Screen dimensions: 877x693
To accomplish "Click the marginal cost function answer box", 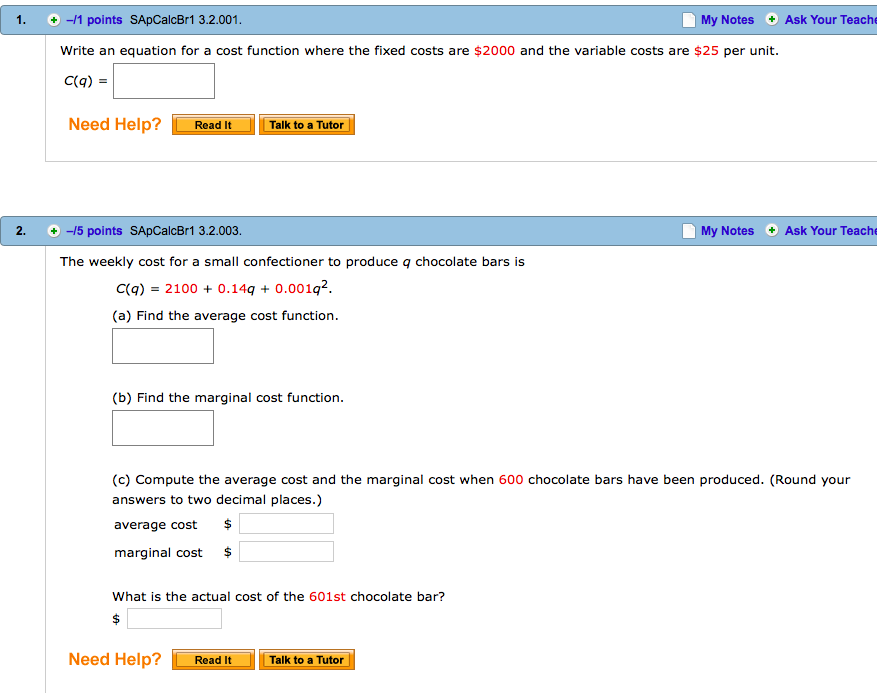I will point(162,427).
